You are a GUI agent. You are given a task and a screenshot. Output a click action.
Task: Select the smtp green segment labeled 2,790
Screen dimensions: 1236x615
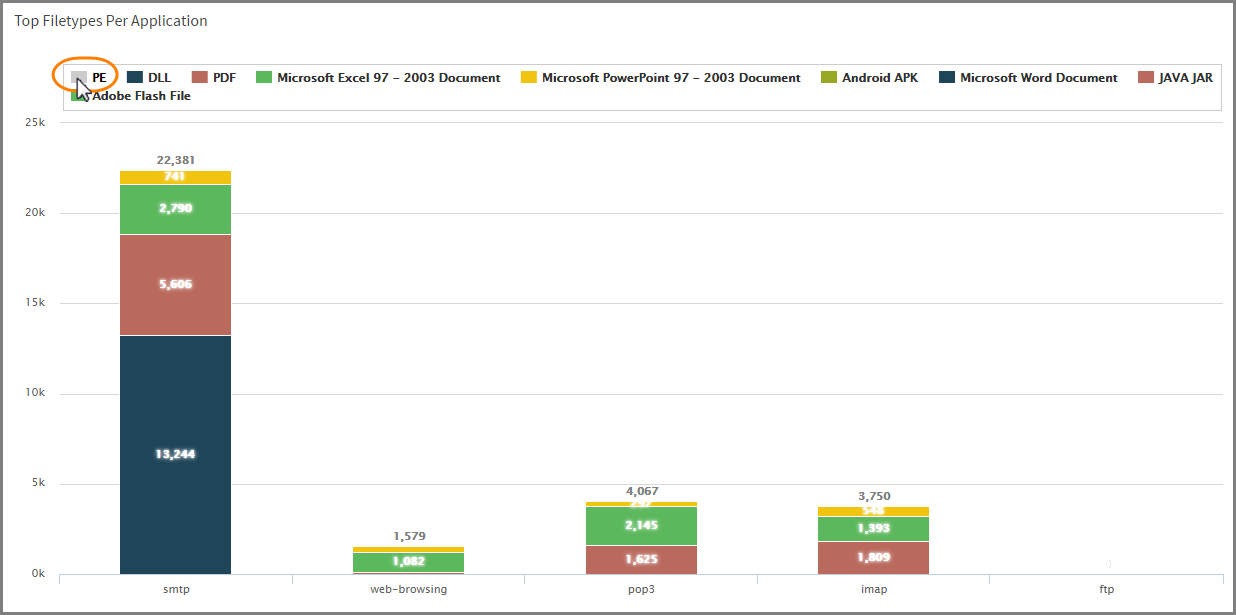coord(175,209)
